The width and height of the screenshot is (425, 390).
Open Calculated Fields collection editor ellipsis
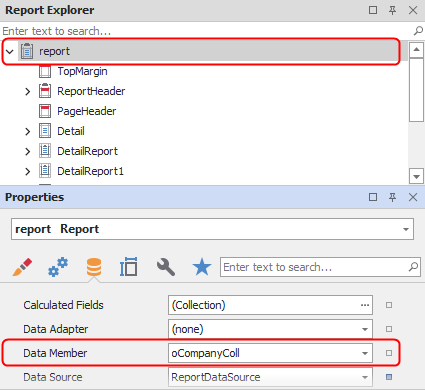pos(365,305)
